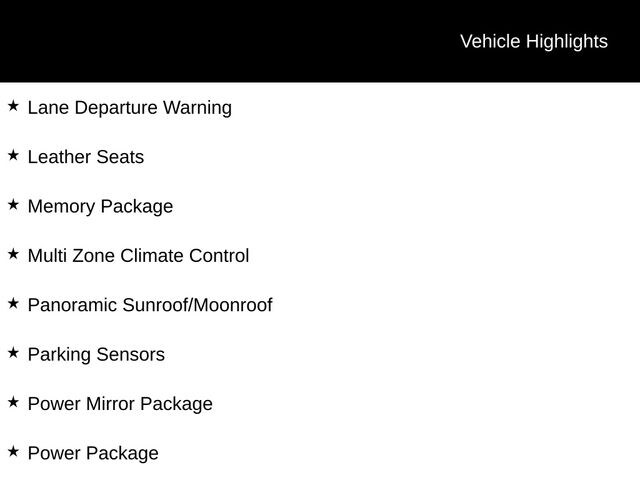640x480 pixels.
Task: Click the word Highlights in the header
Action: 567,42
